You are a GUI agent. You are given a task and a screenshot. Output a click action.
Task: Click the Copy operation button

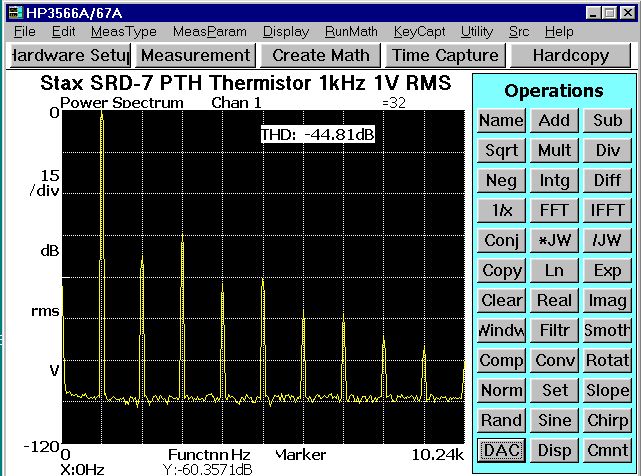pyautogui.click(x=501, y=270)
